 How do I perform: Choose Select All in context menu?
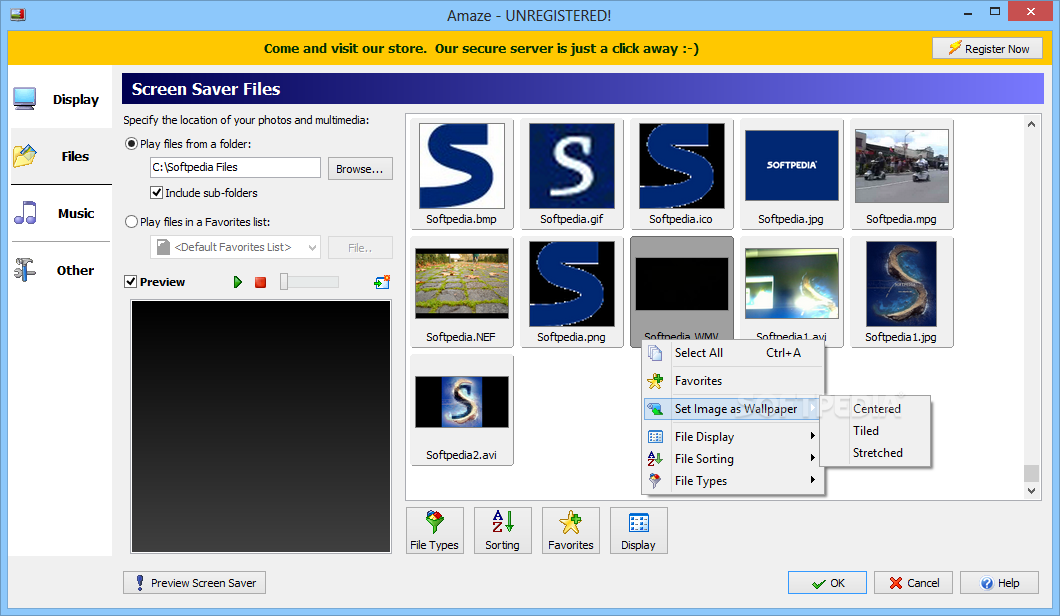click(733, 353)
